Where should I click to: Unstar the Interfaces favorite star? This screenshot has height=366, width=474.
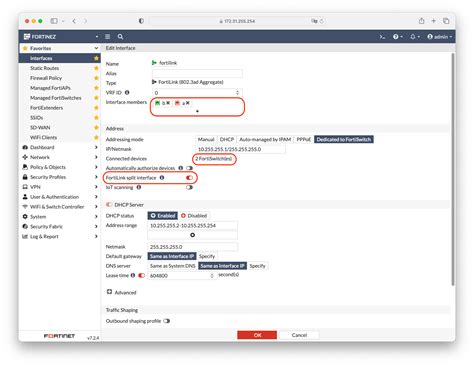(x=96, y=58)
